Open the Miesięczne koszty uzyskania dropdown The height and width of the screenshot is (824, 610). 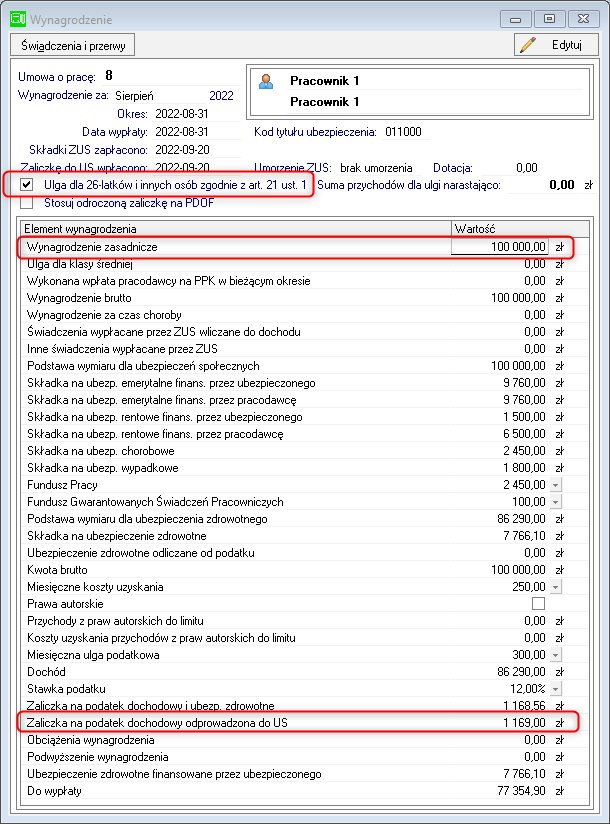click(x=556, y=586)
